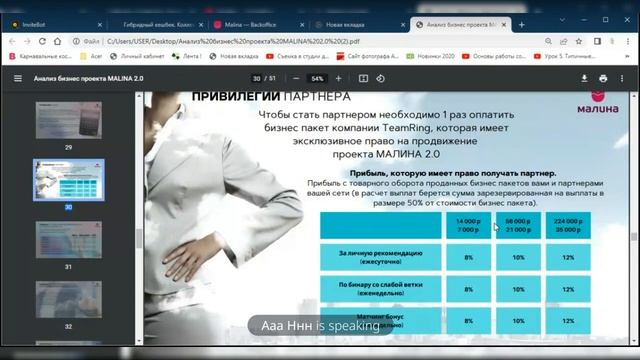Bookmark this page with the star icon
640x360 pixels.
579,41
